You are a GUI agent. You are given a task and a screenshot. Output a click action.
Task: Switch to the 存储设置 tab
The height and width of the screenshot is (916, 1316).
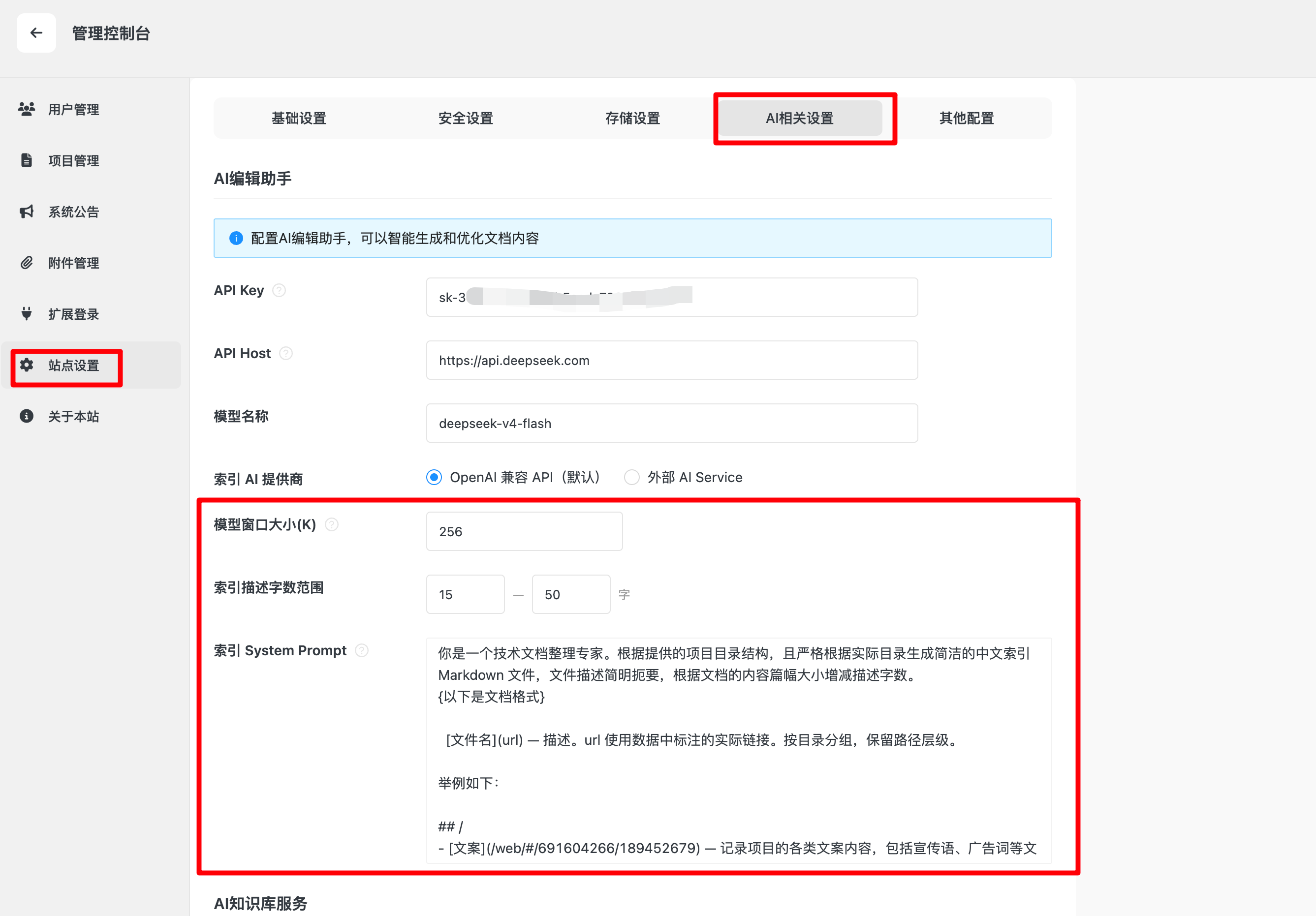point(633,118)
